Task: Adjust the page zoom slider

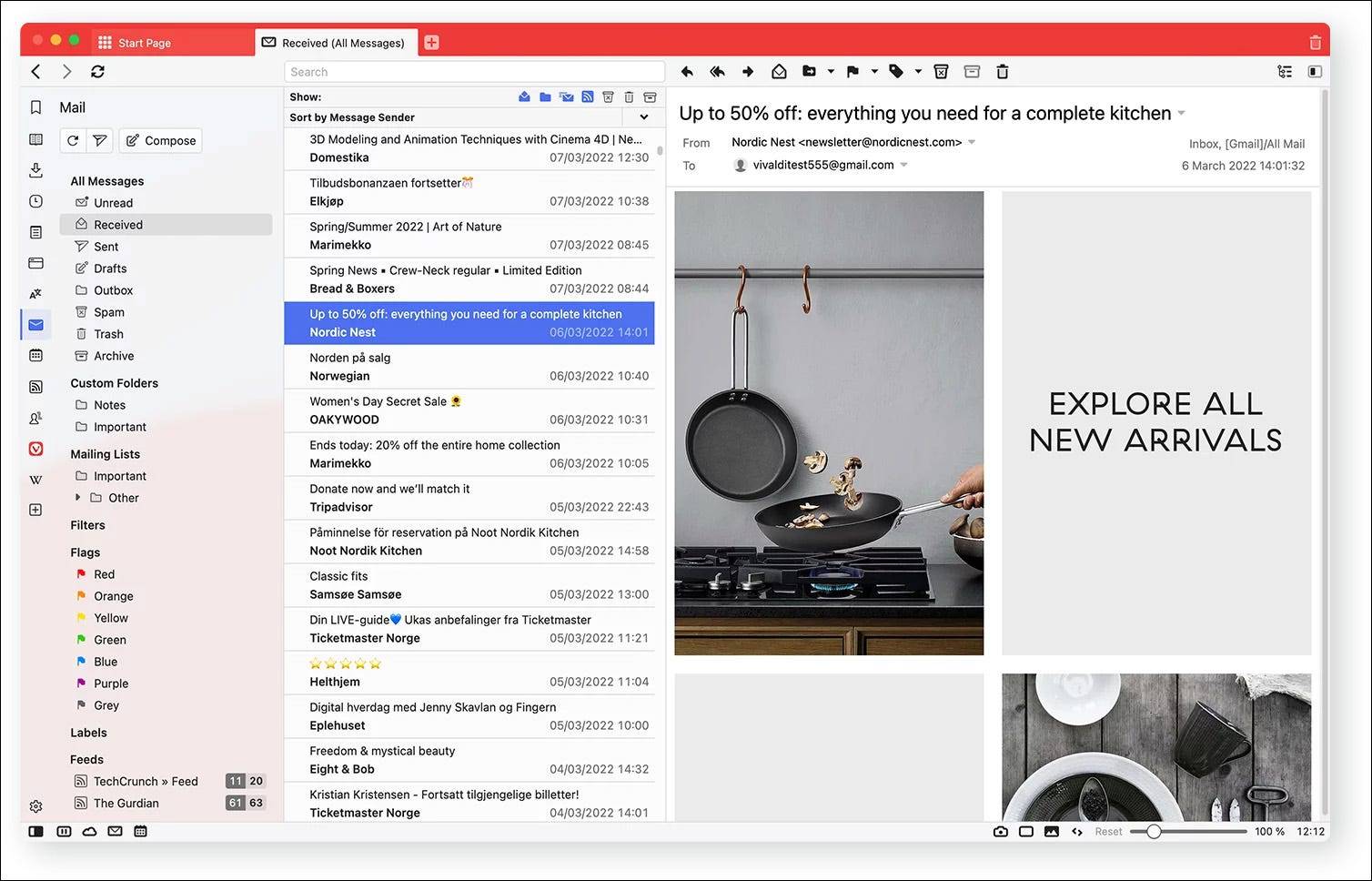Action: 1154,832
